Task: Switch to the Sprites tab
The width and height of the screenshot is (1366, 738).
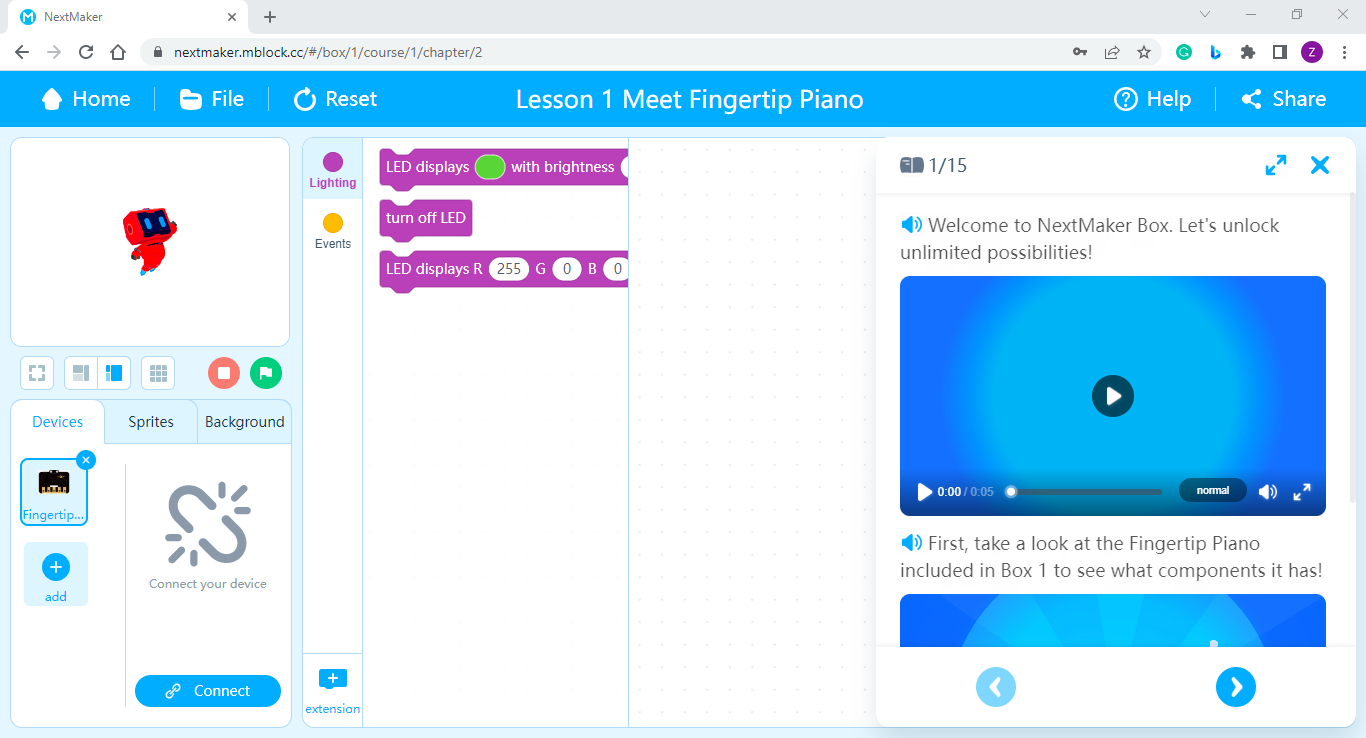Action: tap(151, 422)
